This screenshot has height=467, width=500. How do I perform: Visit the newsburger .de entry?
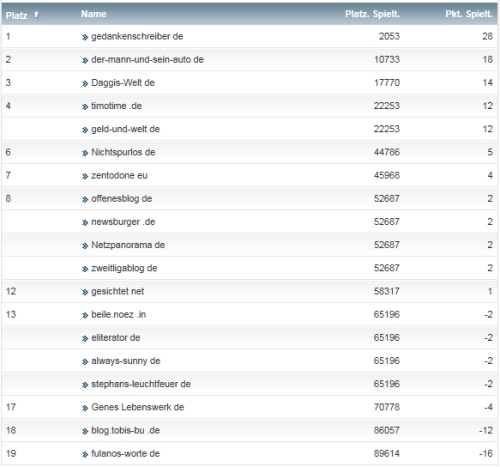coord(123,222)
